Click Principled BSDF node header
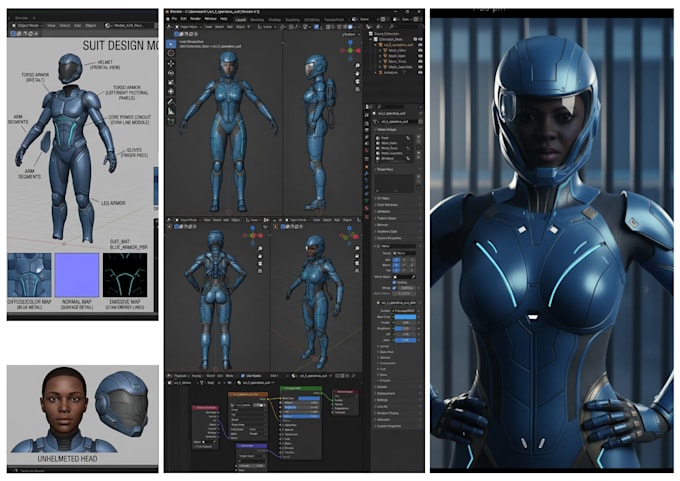Viewport: 680px width, 481px height. tap(301, 389)
